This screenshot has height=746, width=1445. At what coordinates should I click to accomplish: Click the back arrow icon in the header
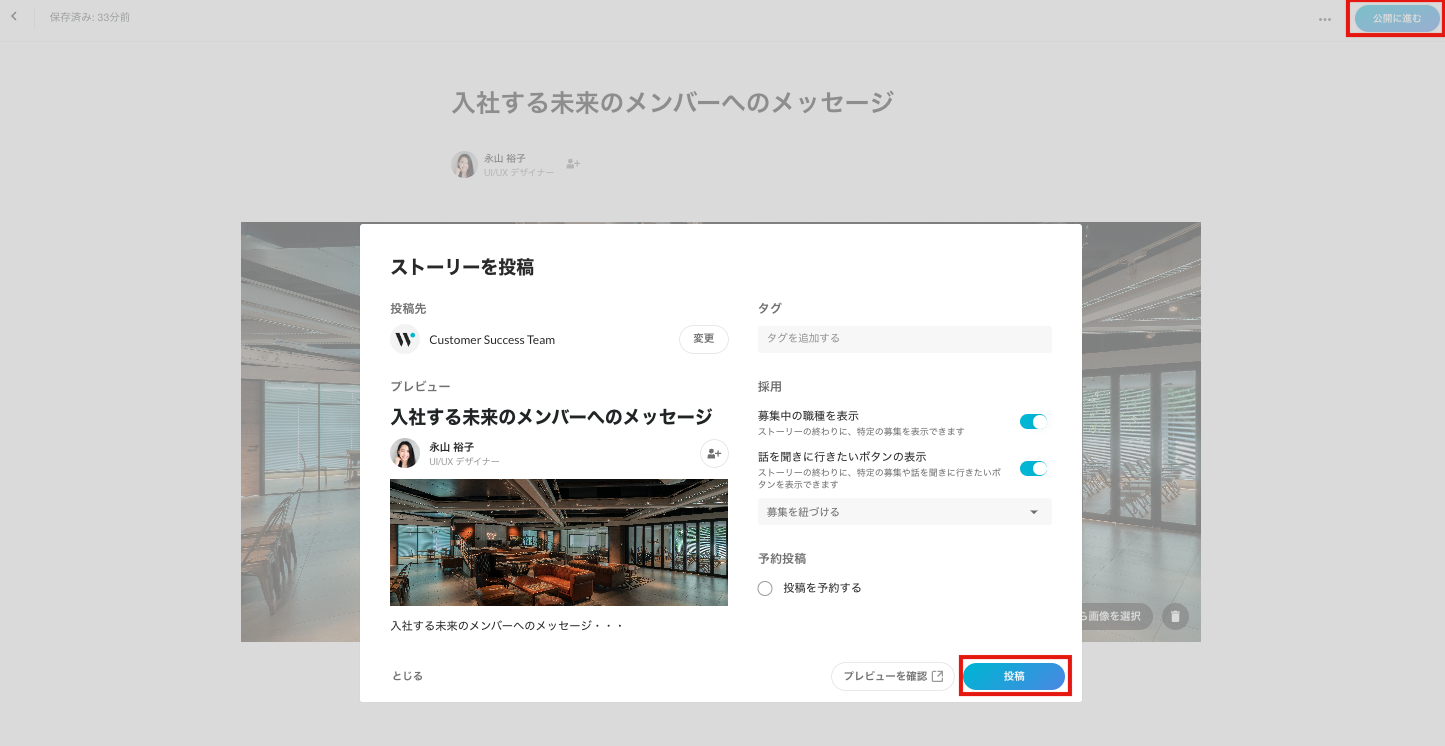(x=14, y=16)
